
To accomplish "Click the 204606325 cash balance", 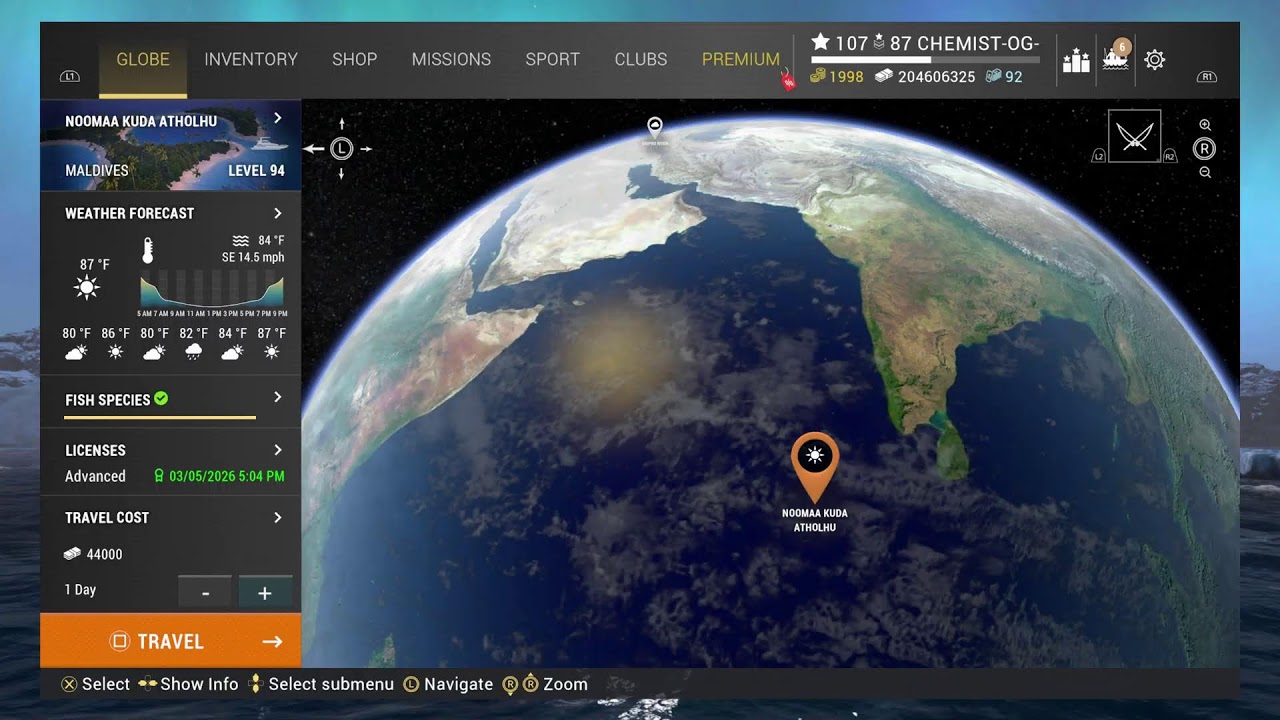I will [x=937, y=76].
